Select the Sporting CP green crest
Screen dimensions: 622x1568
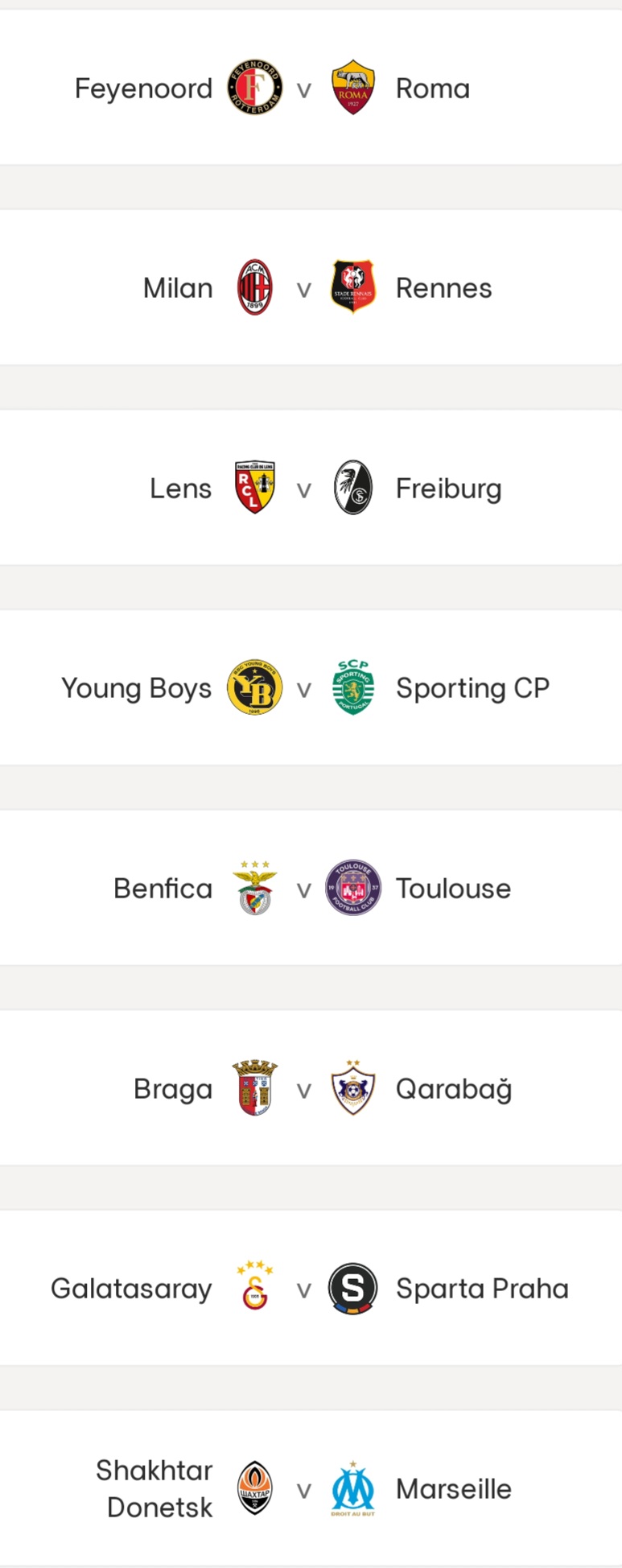[x=353, y=687]
